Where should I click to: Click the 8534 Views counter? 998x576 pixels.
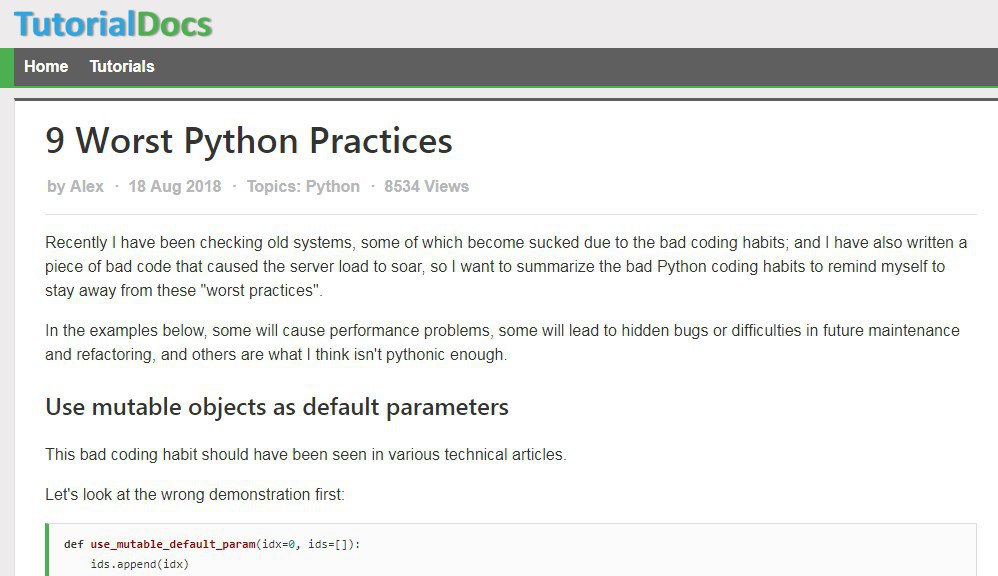click(x=426, y=186)
